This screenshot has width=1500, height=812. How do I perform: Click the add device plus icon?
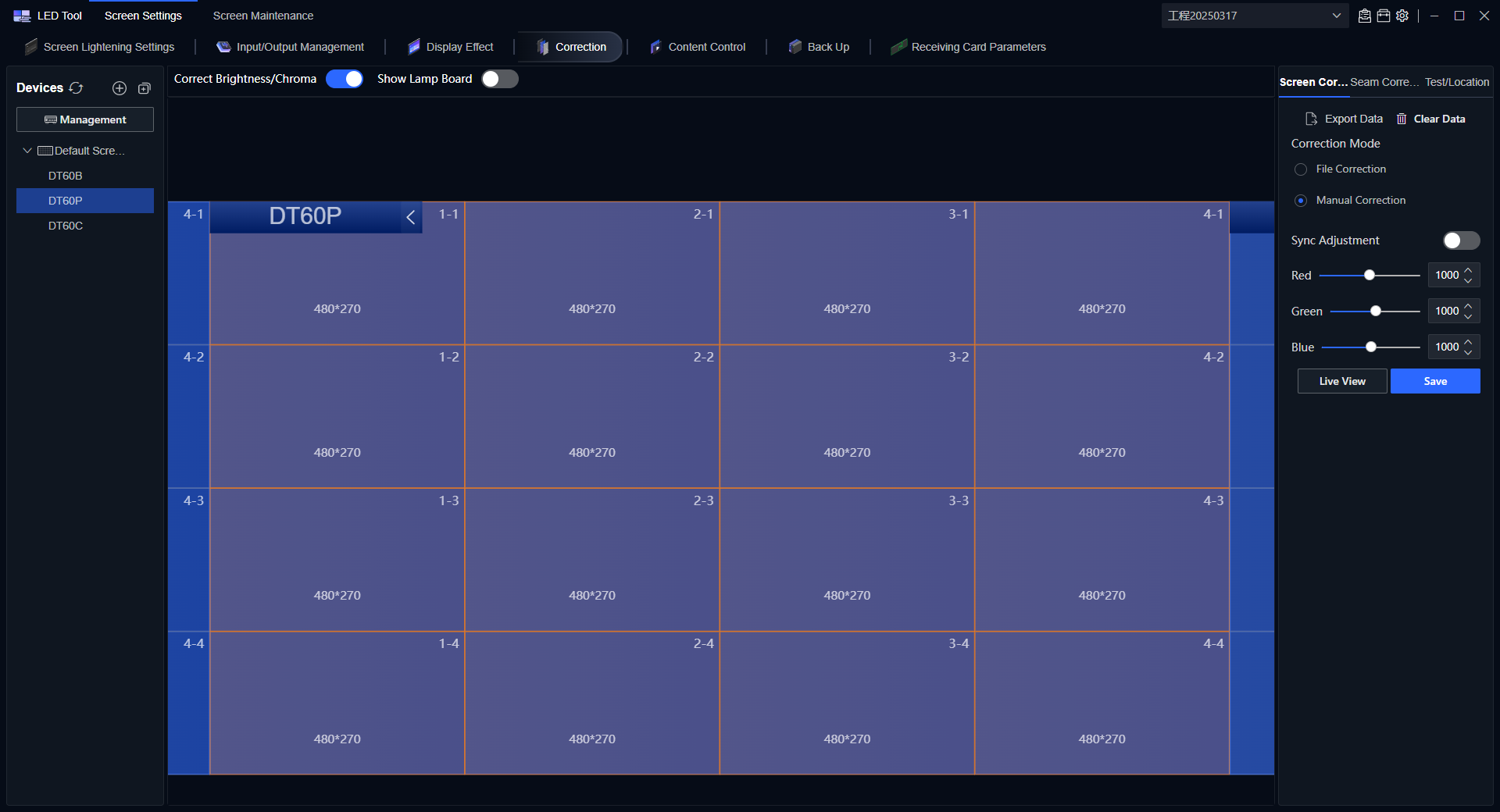[x=120, y=88]
